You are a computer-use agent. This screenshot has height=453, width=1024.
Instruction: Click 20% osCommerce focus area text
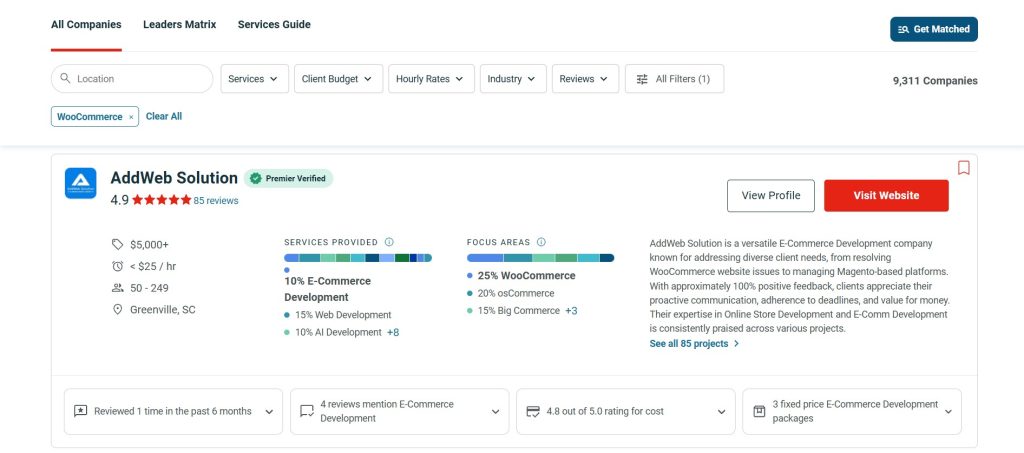pos(516,294)
